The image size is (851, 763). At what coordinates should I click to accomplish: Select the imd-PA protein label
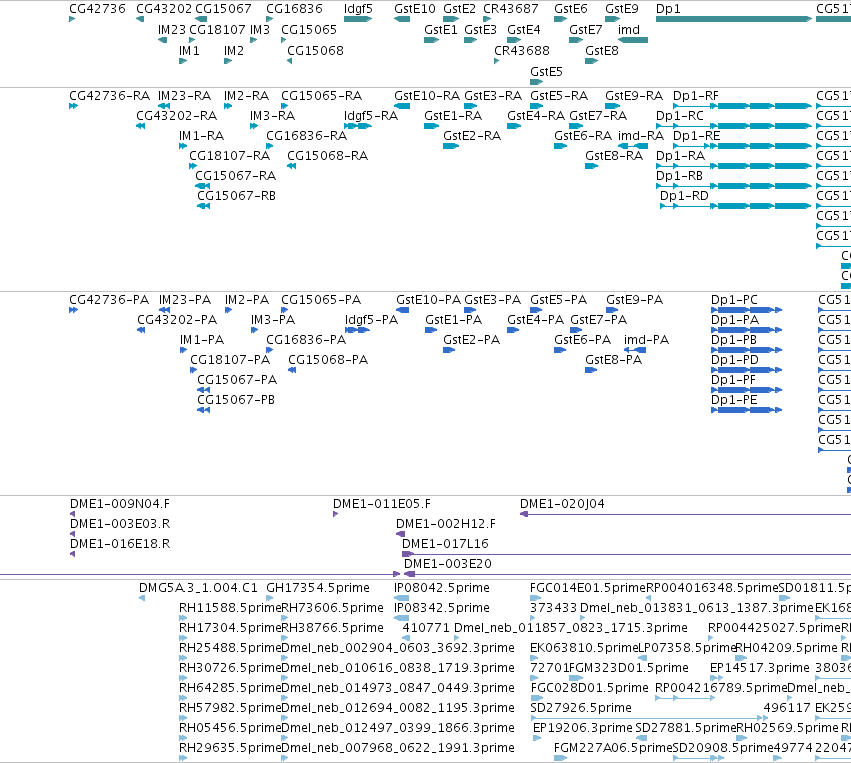point(646,340)
